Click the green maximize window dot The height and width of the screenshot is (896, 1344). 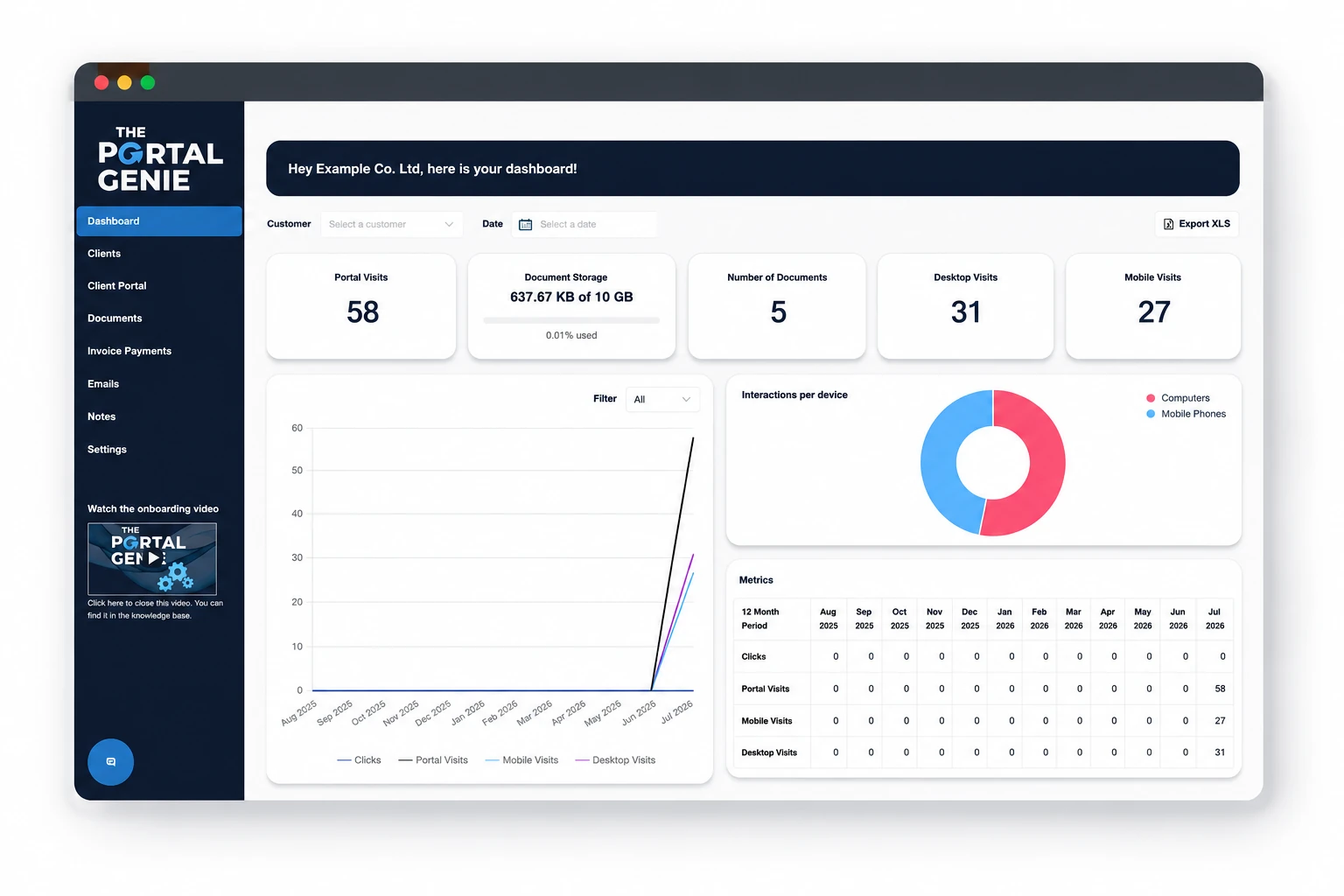[x=148, y=82]
